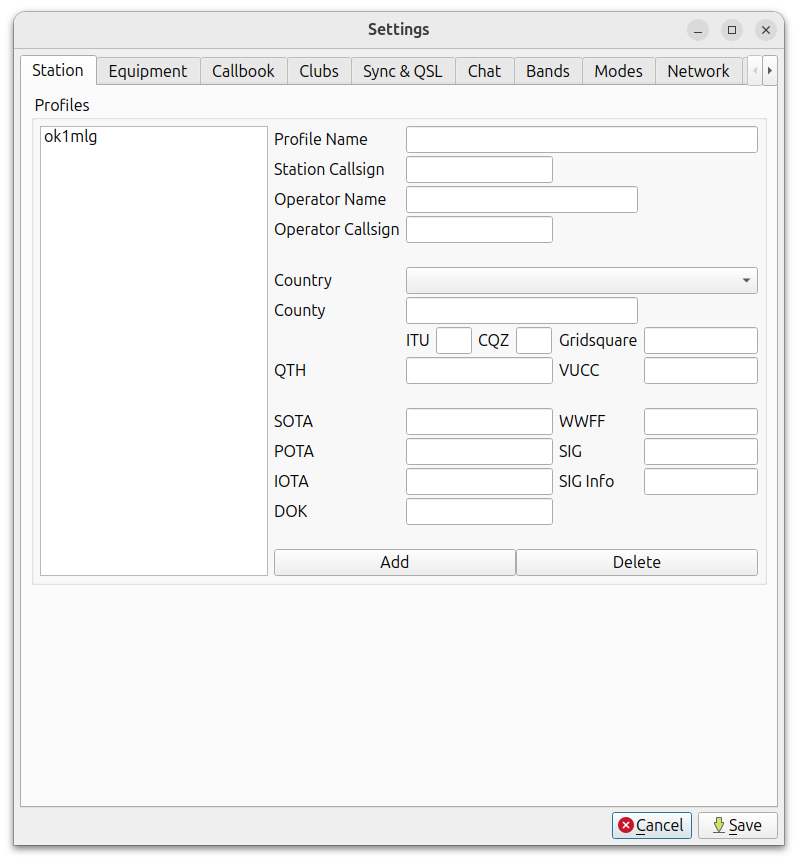
Task: Select the ok1mlg profile in list
Action: (71, 138)
